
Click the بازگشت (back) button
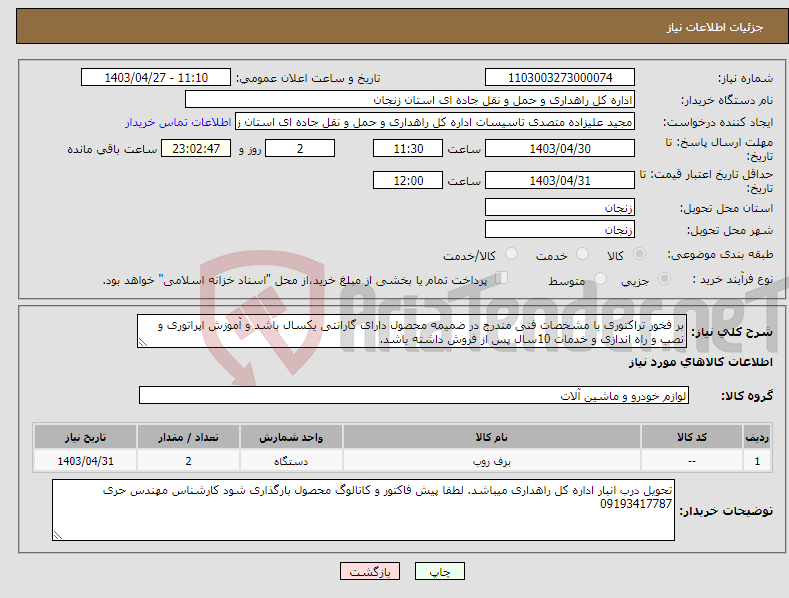tap(370, 571)
